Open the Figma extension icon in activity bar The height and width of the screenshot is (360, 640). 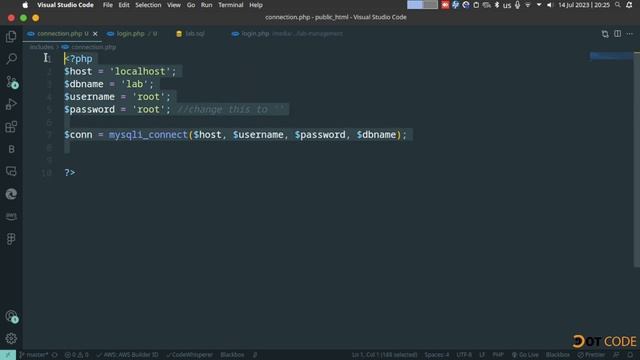[11, 239]
